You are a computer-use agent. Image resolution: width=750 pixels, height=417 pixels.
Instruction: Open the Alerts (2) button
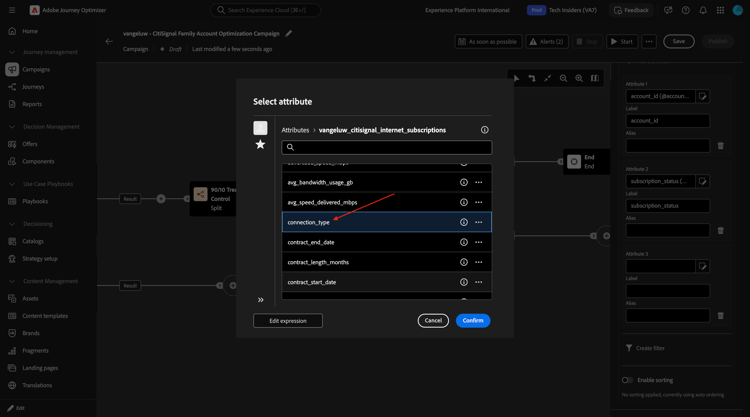tap(547, 42)
